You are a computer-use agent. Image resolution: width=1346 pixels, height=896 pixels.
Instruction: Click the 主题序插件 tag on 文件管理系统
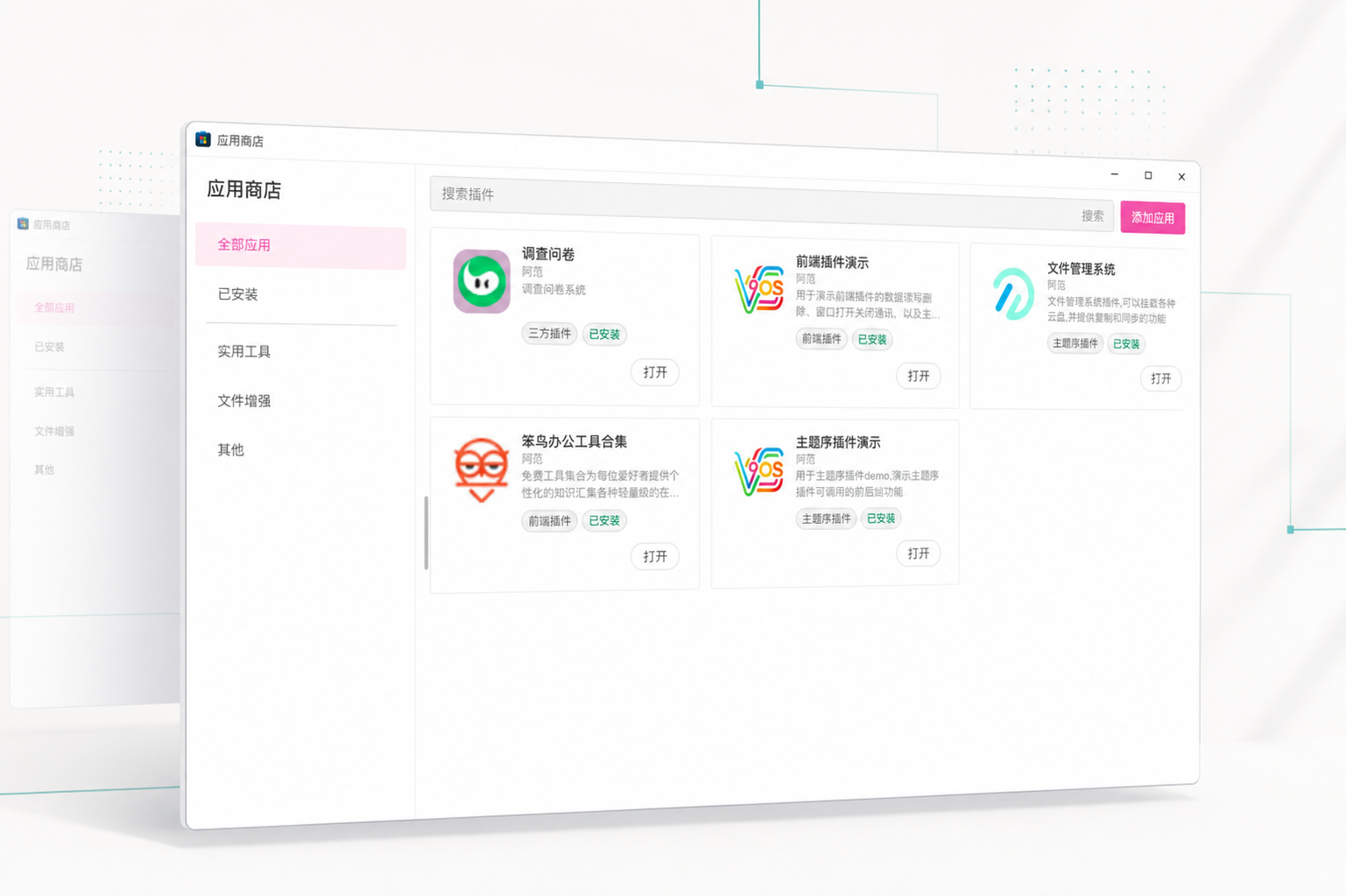[x=1075, y=343]
